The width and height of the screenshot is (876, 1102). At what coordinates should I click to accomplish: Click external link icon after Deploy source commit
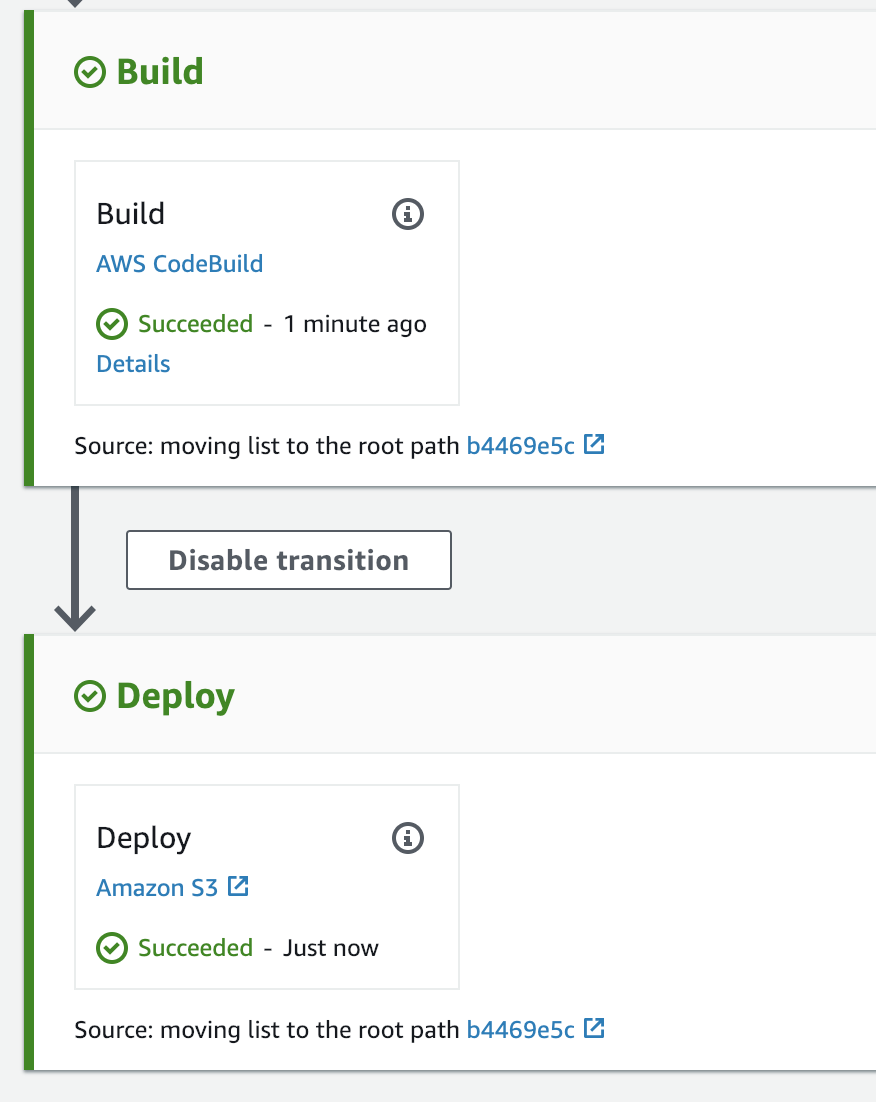594,1028
